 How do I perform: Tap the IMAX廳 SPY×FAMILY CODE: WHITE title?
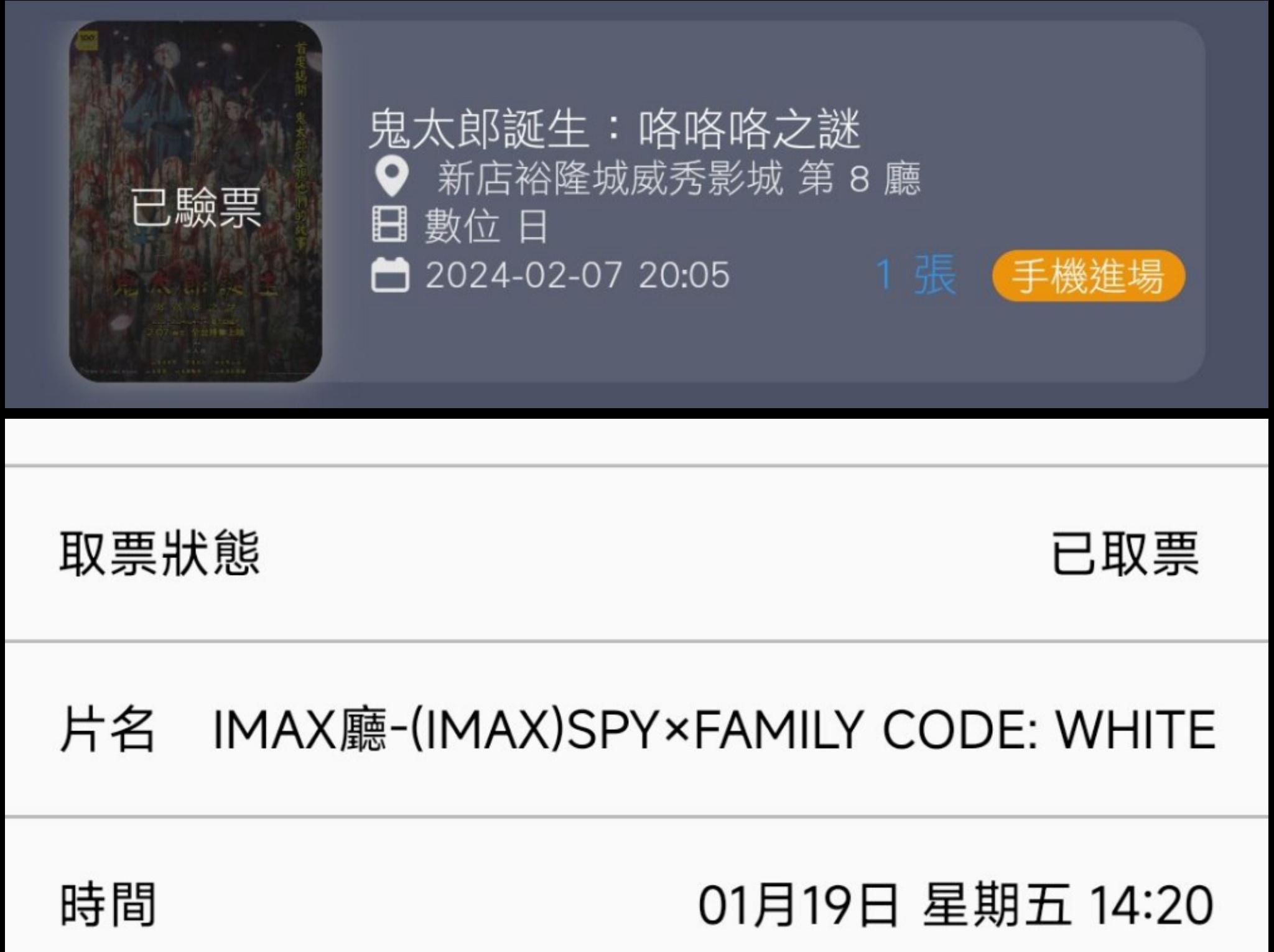(714, 729)
